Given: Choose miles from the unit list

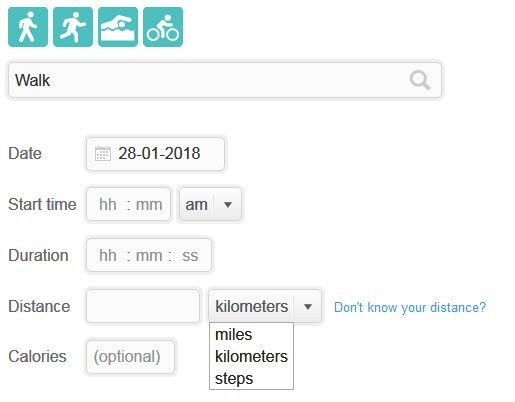Looking at the screenshot, I should (251, 334).
